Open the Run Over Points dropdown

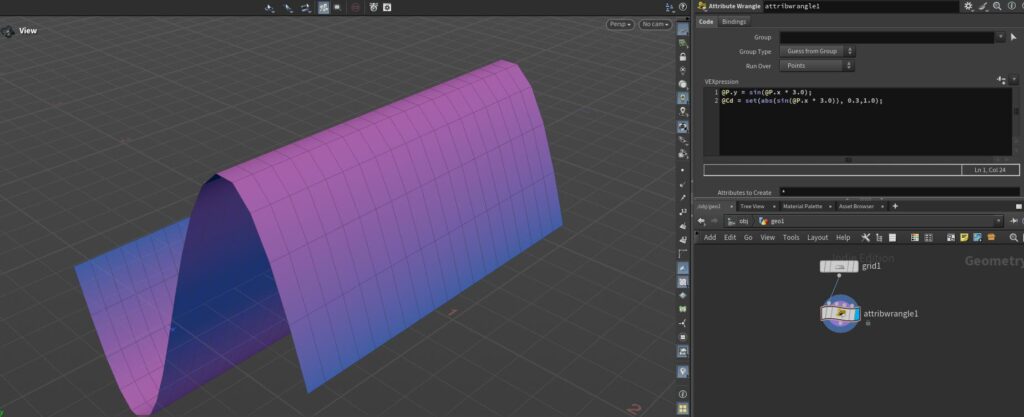(x=816, y=66)
